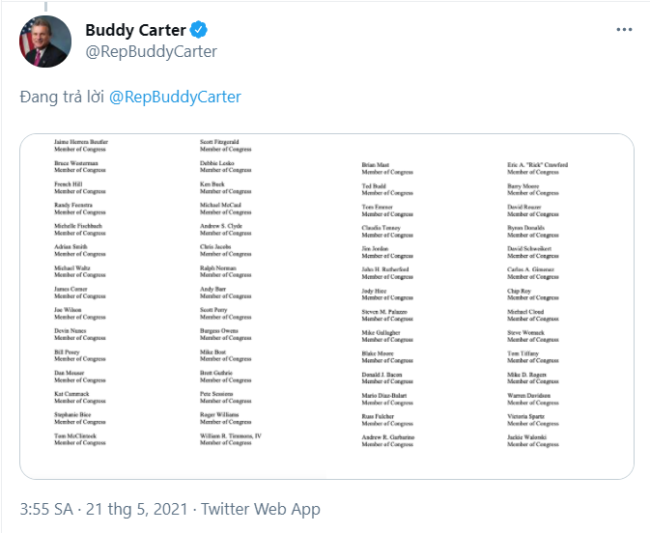The width and height of the screenshot is (650, 533).
Task: Click the Buddy Carter display name
Action: 136,30
